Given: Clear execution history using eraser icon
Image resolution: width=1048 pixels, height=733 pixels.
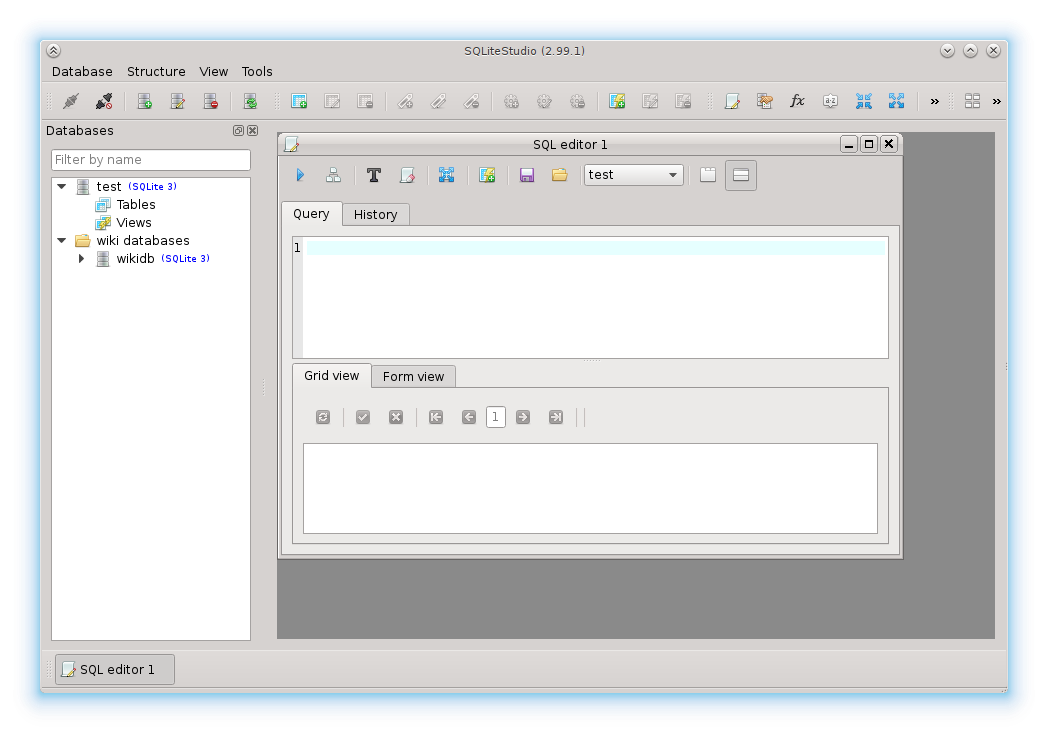Looking at the screenshot, I should pos(407,175).
